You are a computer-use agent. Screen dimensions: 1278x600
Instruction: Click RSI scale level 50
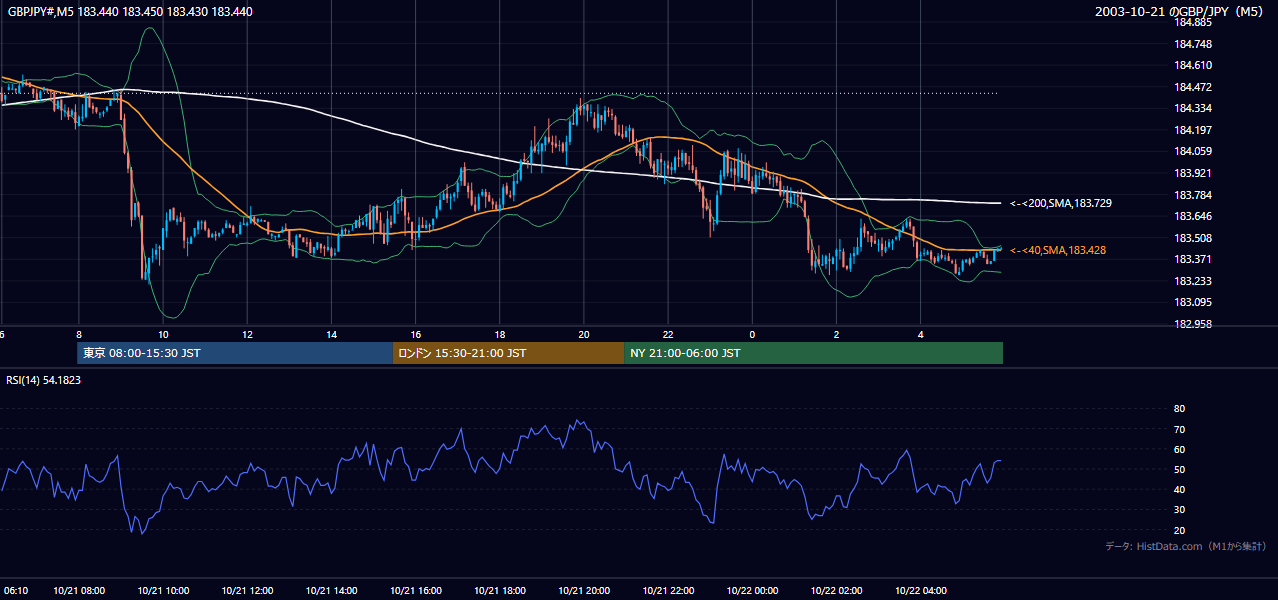point(1179,469)
